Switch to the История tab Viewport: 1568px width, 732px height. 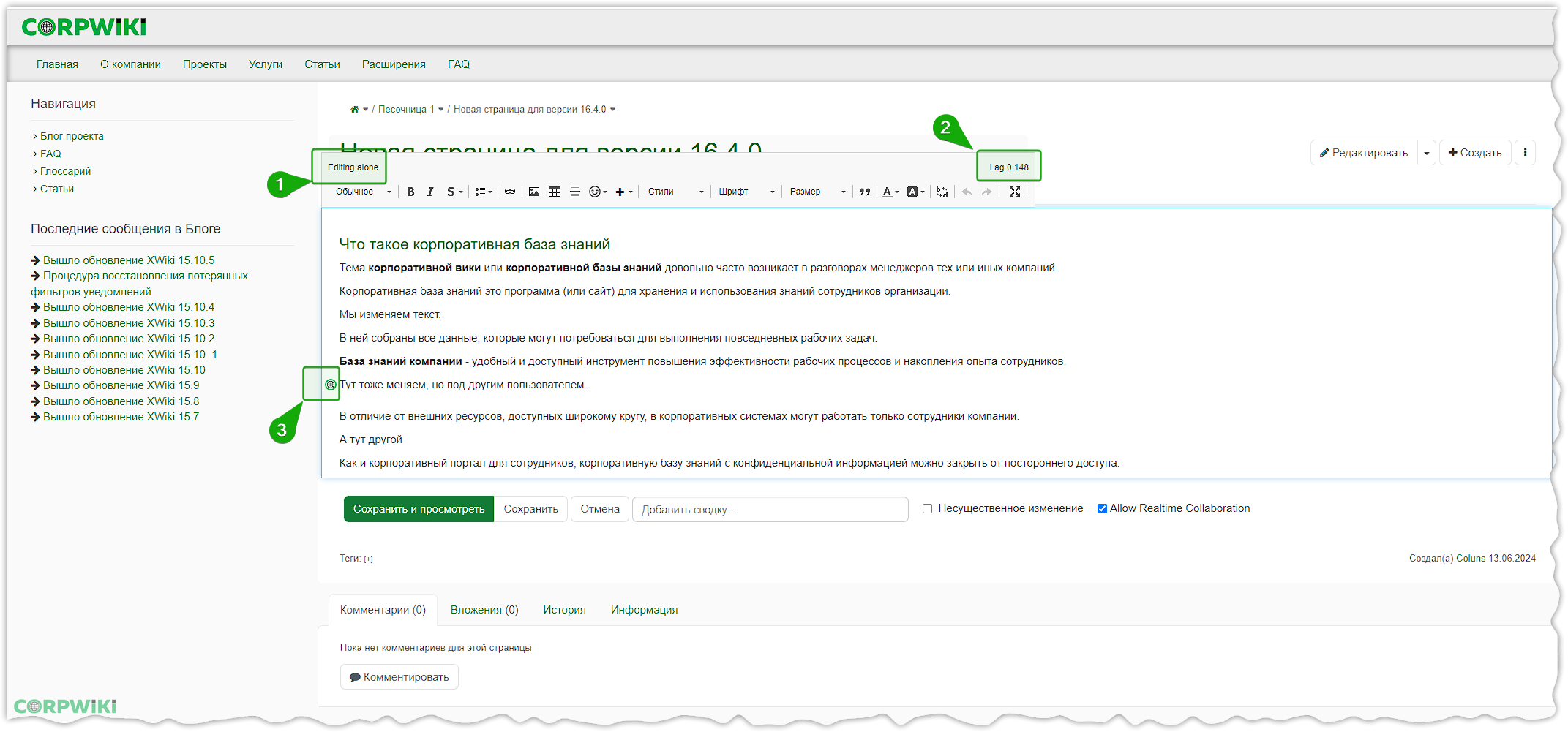coord(564,610)
